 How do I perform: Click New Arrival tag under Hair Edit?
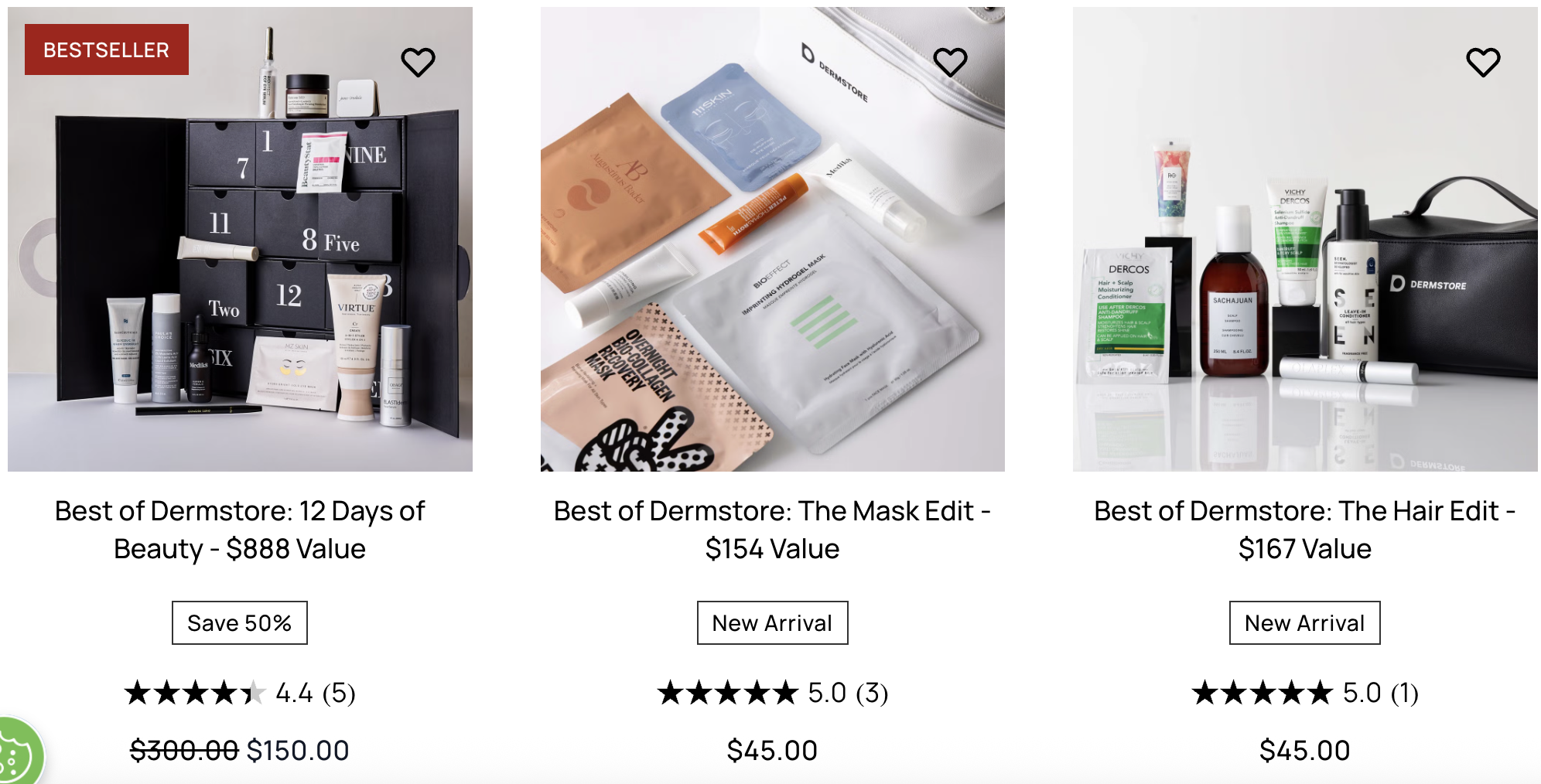click(1305, 622)
